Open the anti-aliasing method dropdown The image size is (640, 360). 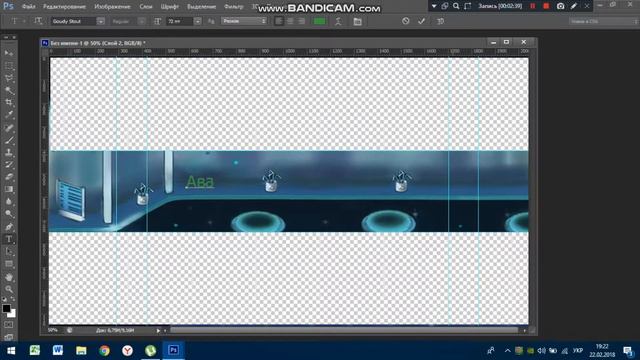tap(244, 21)
